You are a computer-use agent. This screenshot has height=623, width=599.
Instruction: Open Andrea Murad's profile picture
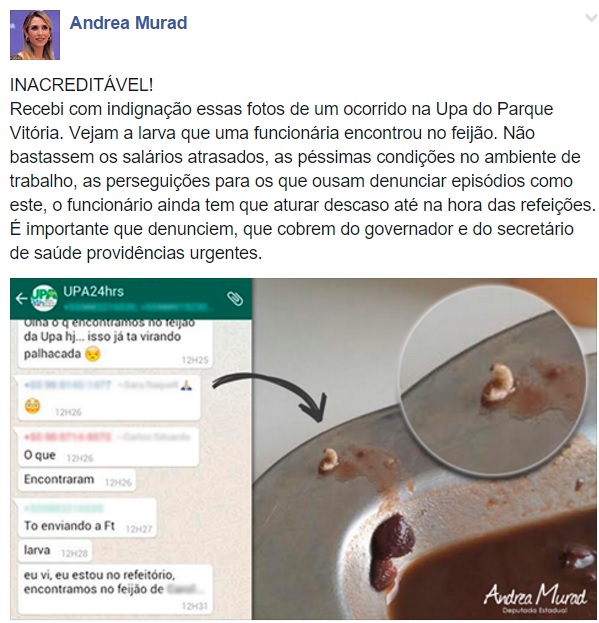35,35
